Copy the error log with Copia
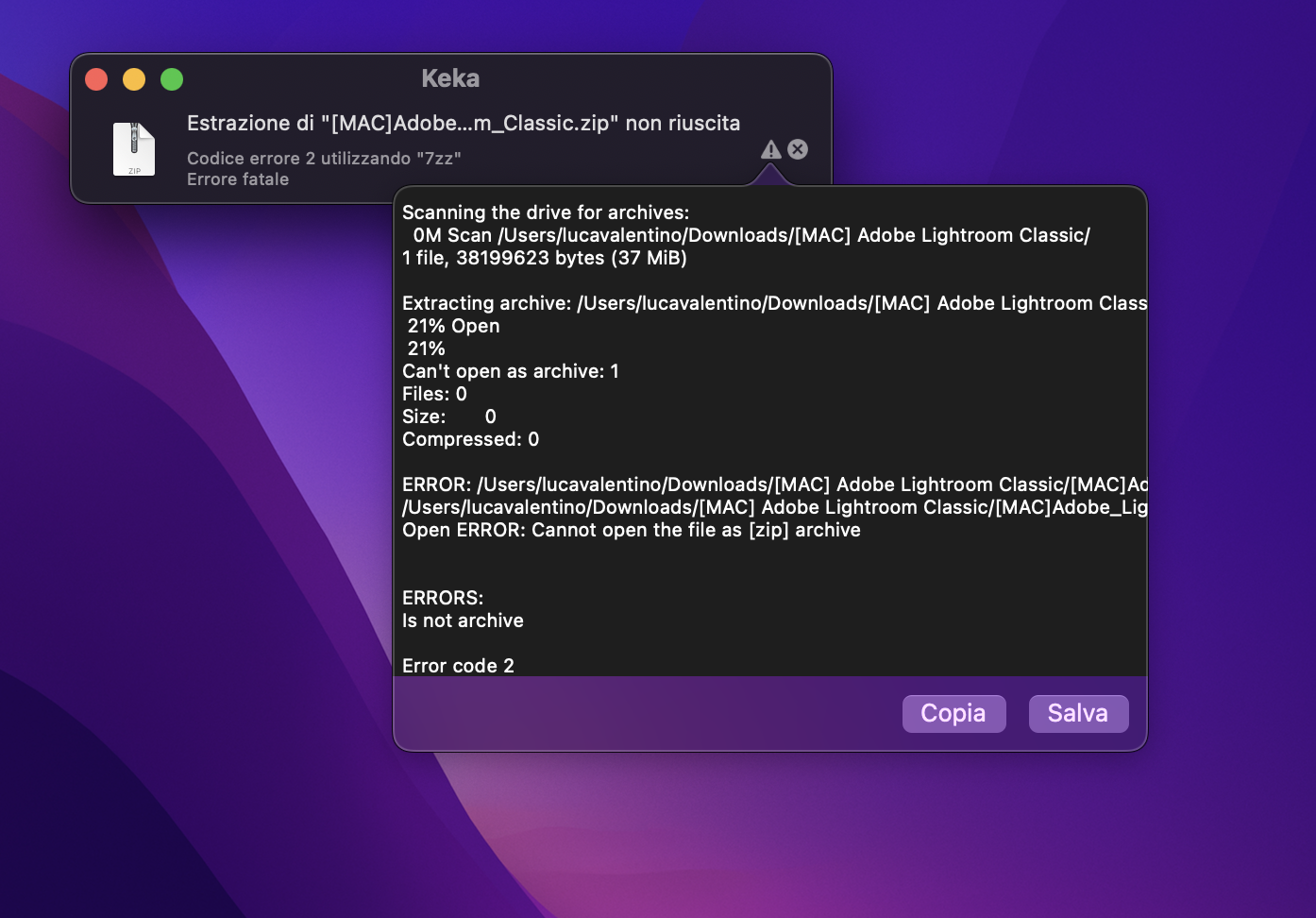The height and width of the screenshot is (918, 1316). [x=953, y=713]
